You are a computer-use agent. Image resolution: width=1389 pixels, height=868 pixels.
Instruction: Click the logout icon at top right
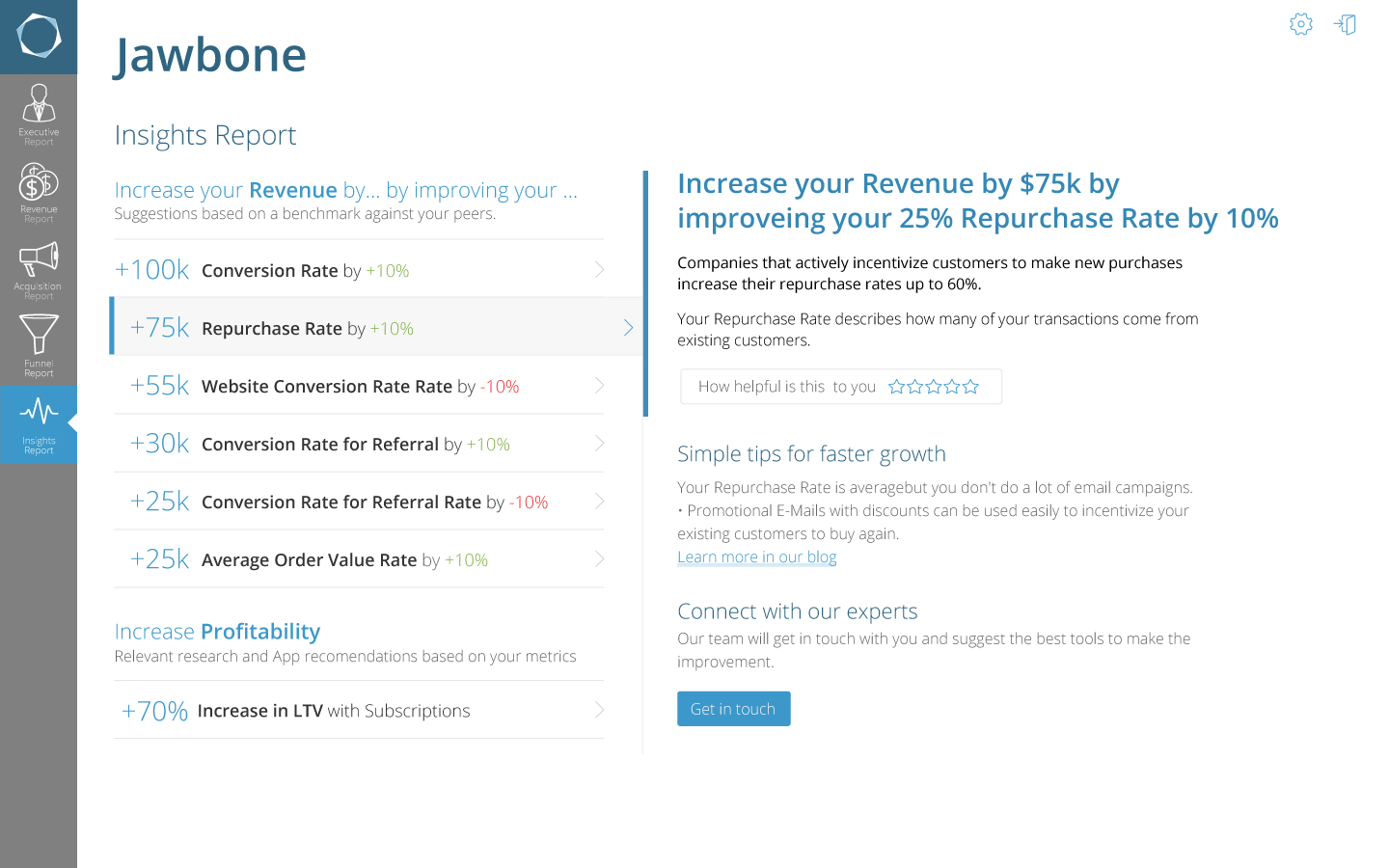[x=1346, y=24]
